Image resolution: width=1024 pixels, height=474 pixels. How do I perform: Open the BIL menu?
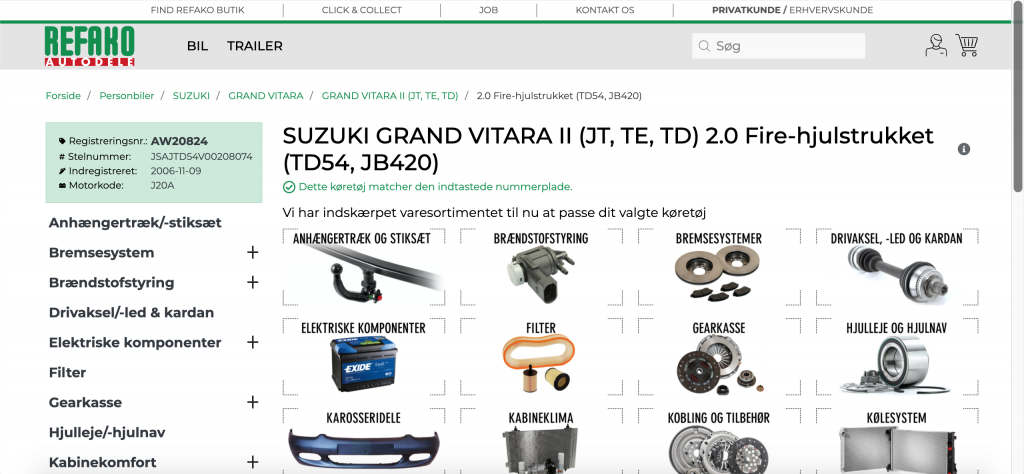pyautogui.click(x=197, y=46)
